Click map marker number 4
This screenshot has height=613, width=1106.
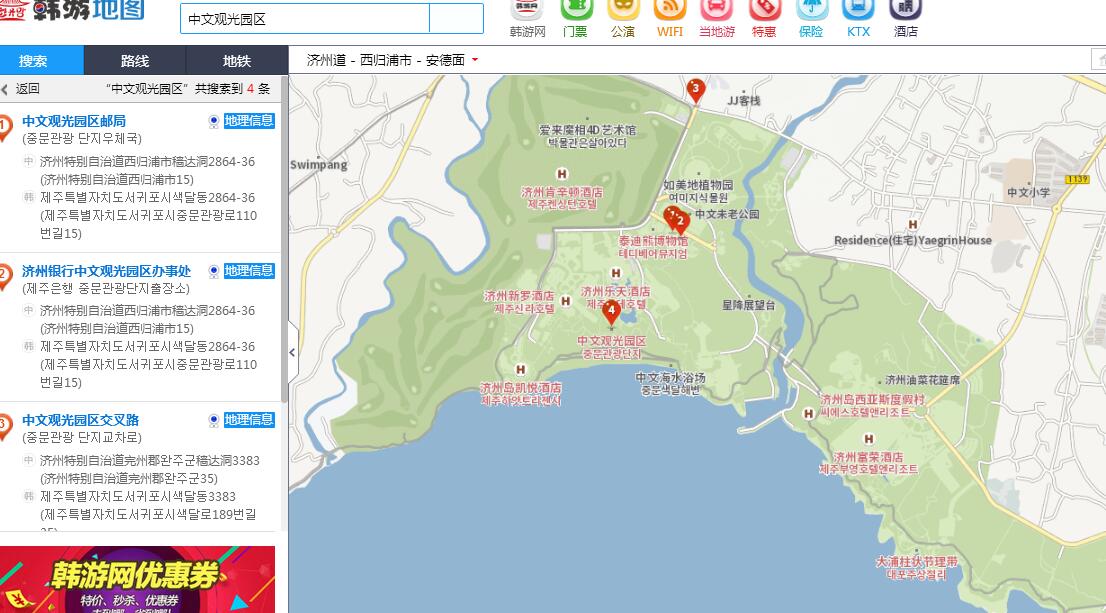[x=611, y=311]
